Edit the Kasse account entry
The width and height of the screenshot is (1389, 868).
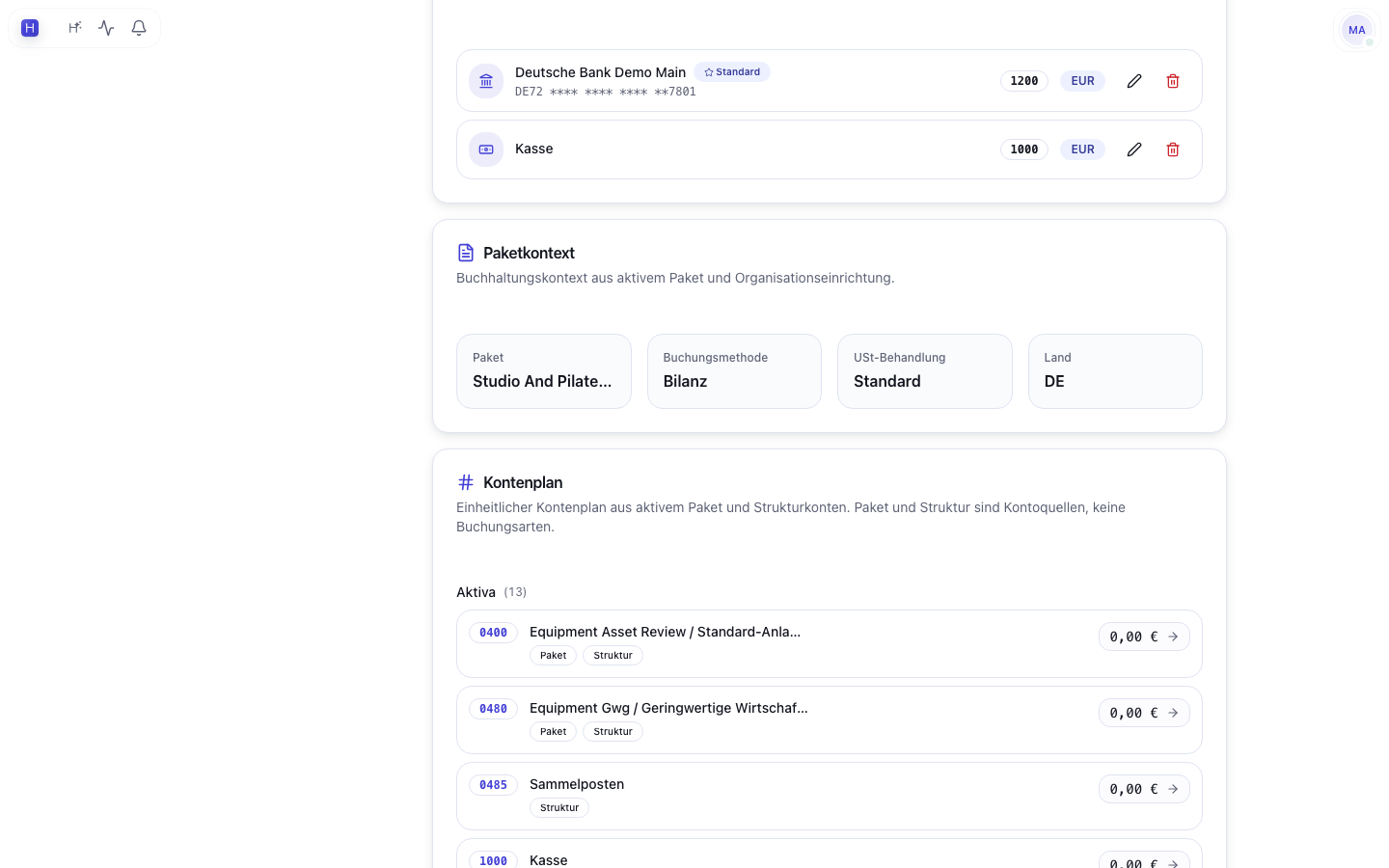click(x=1134, y=149)
